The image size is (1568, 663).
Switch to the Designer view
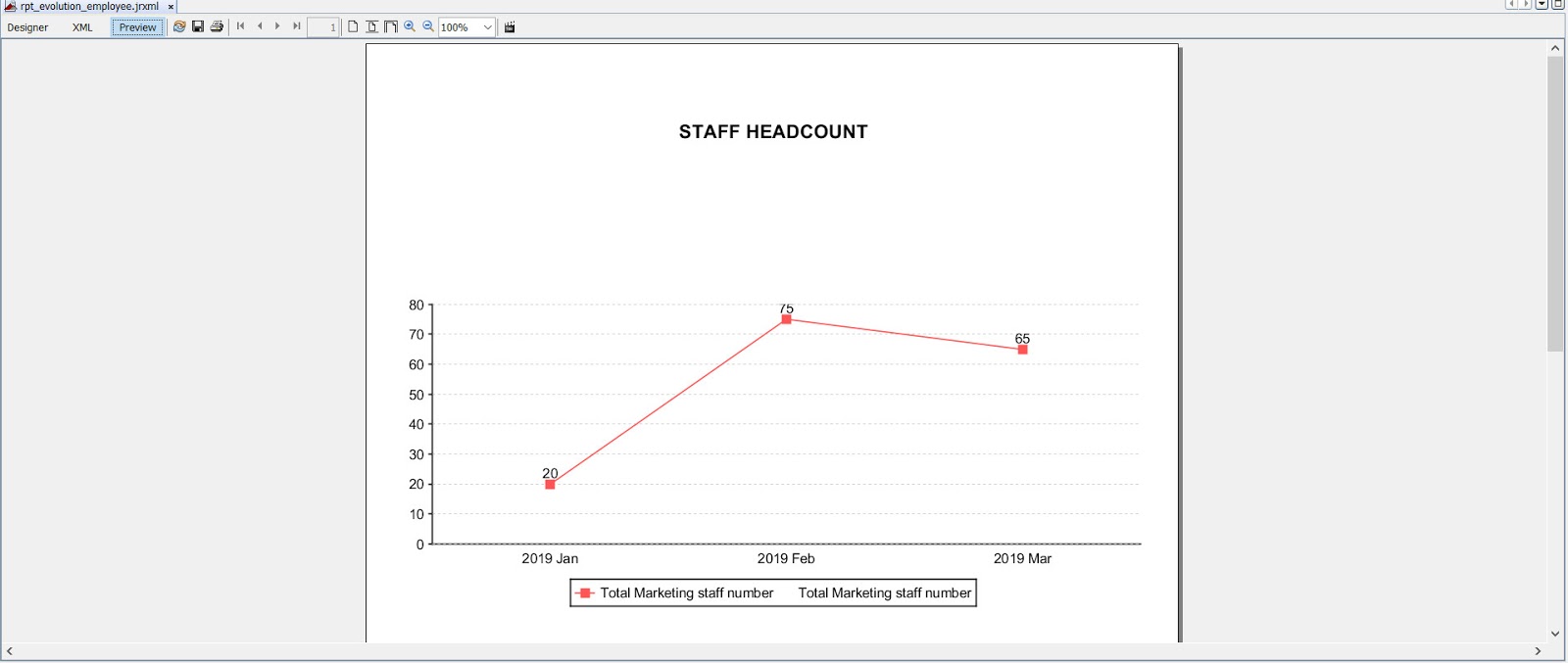(27, 27)
